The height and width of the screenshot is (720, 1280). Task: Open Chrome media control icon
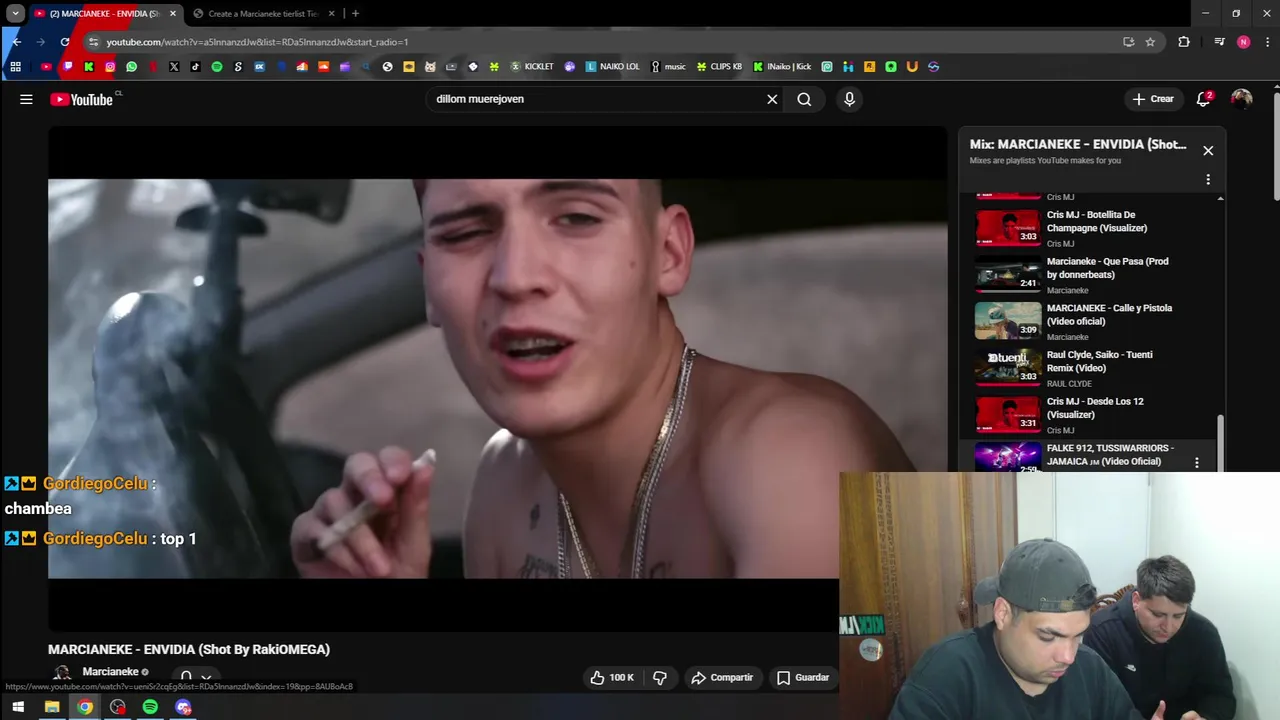click(1219, 42)
